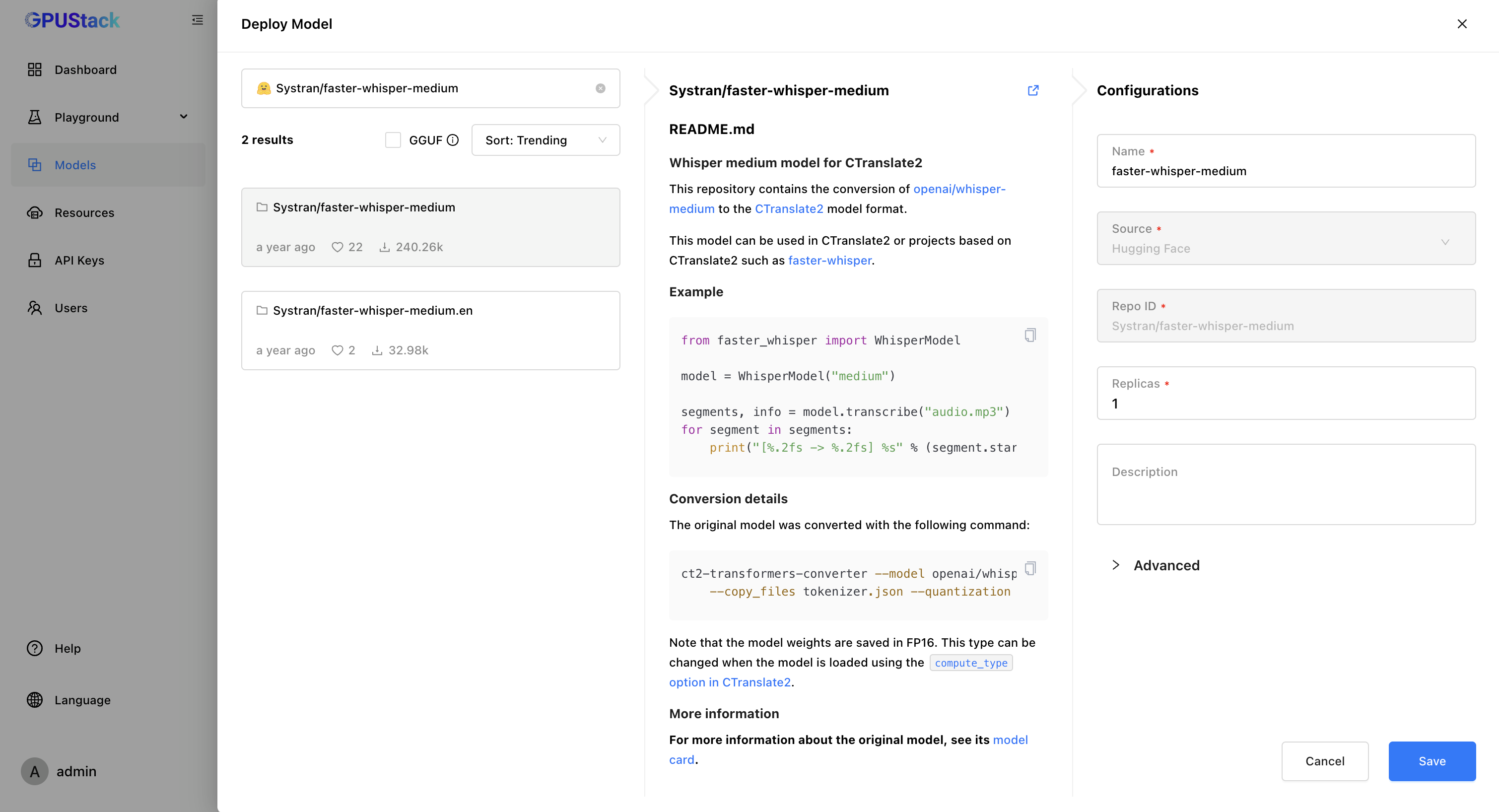1499x812 pixels.
Task: Copy the Example Python code block
Action: [x=1029, y=336]
